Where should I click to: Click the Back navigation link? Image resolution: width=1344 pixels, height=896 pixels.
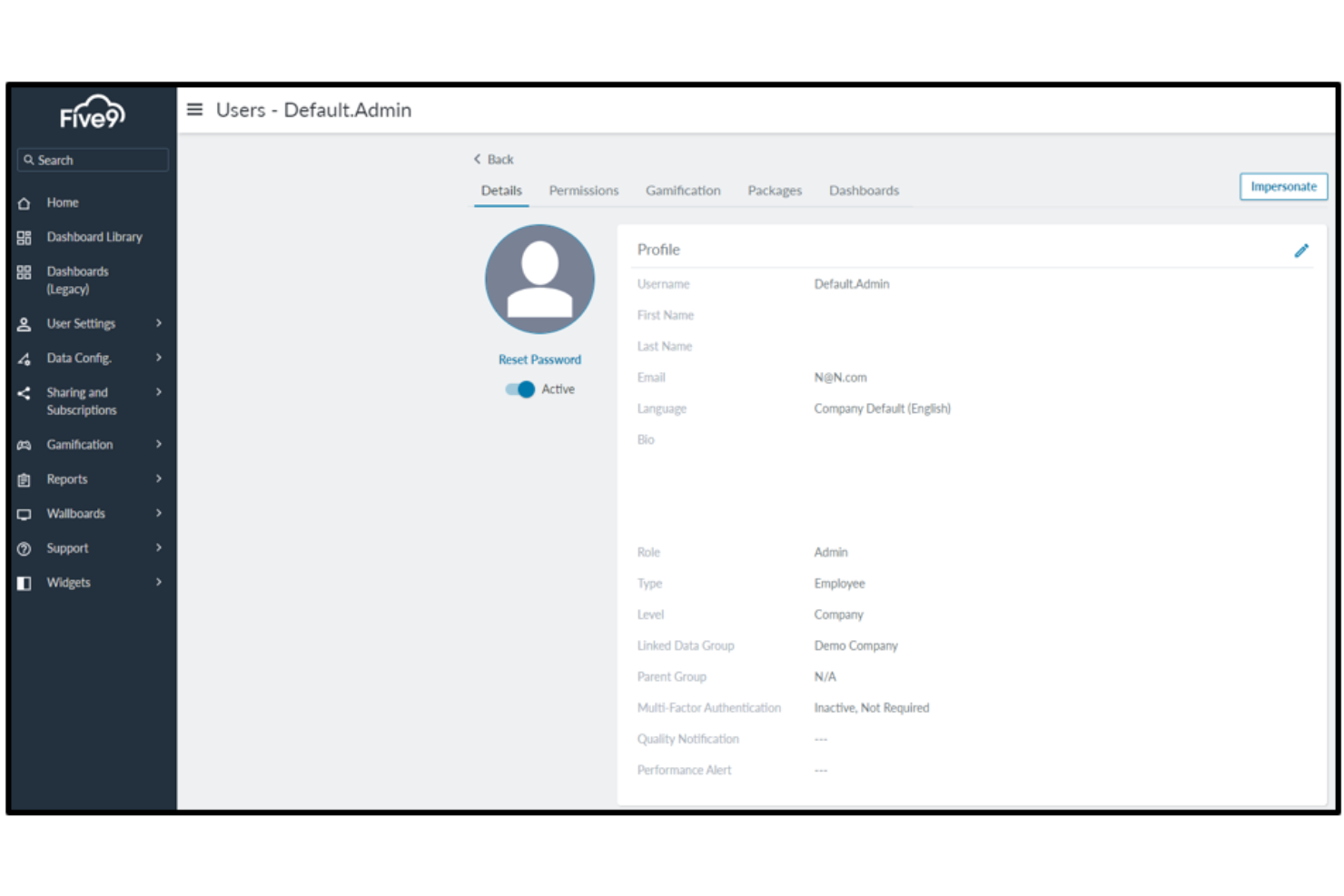click(x=493, y=159)
